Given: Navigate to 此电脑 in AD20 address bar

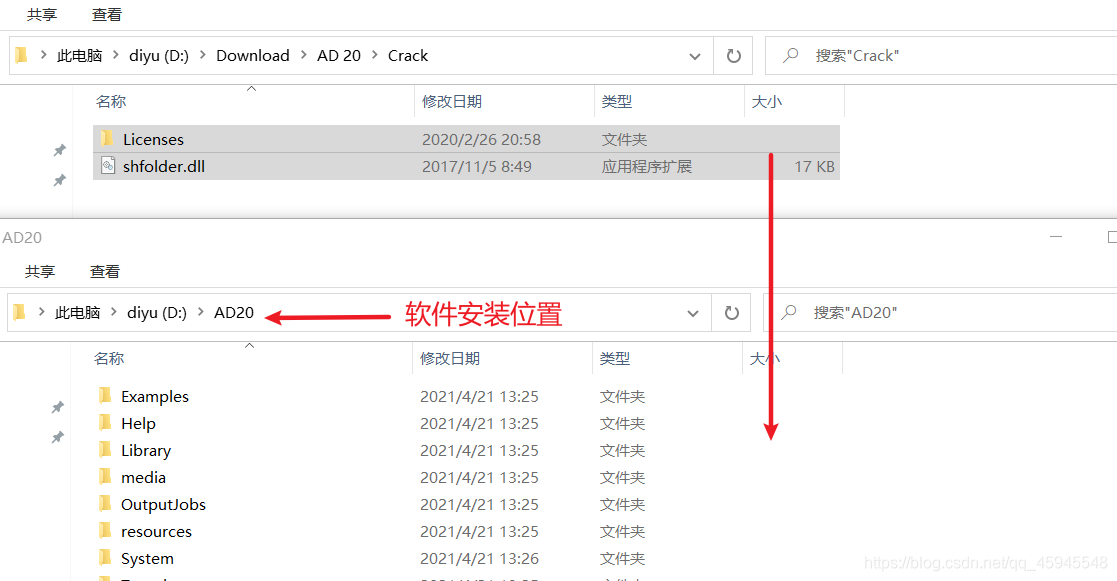Looking at the screenshot, I should [x=78, y=313].
